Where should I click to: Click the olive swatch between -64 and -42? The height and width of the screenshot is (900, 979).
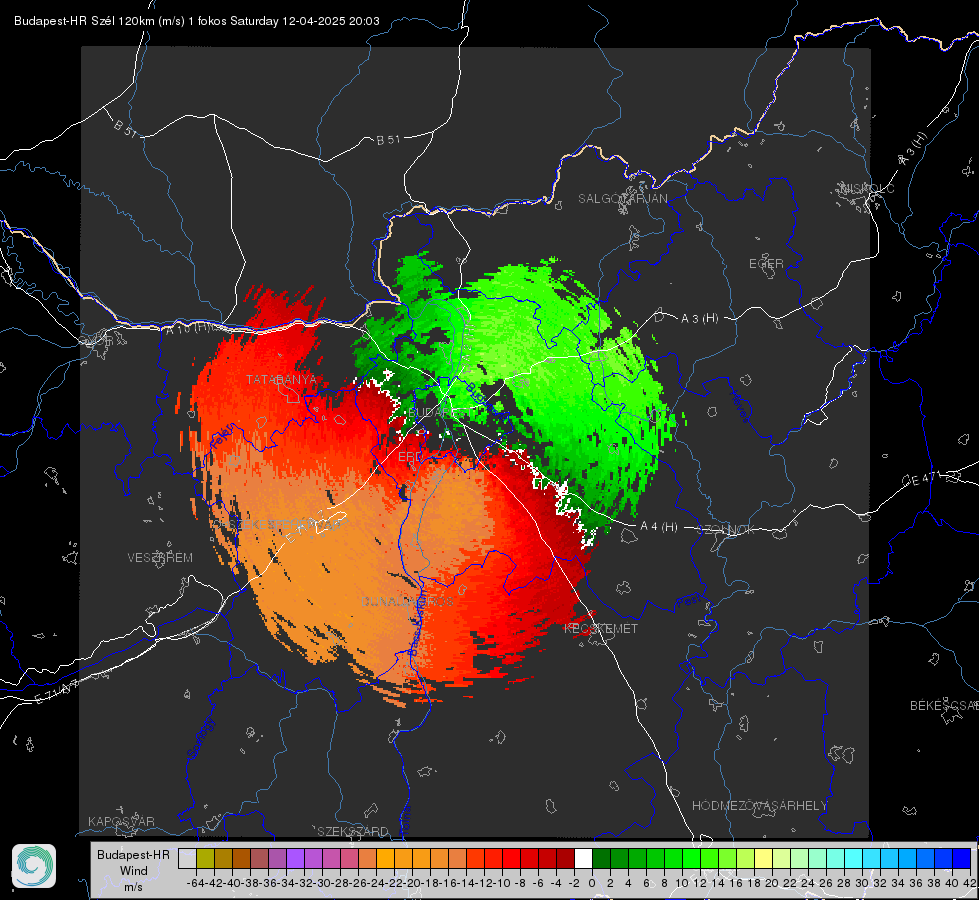[x=205, y=859]
